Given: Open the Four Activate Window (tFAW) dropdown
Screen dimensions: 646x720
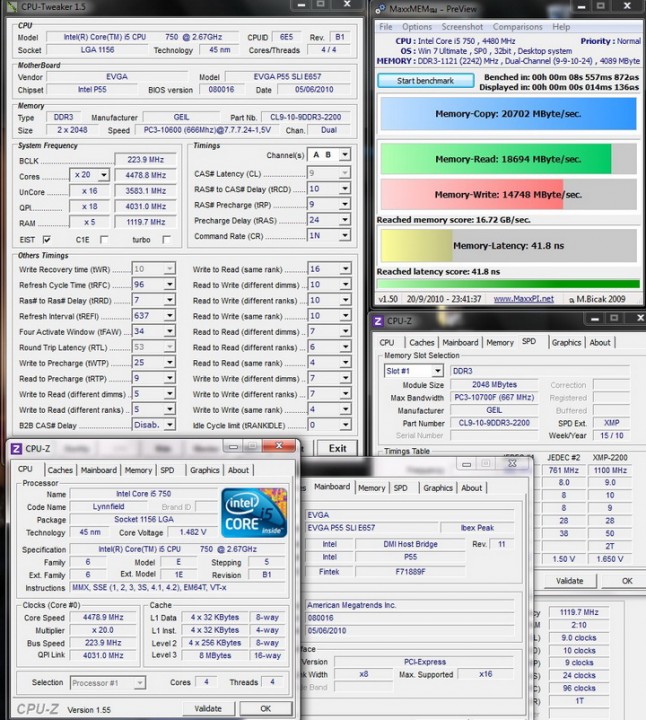Looking at the screenshot, I should 169,331.
